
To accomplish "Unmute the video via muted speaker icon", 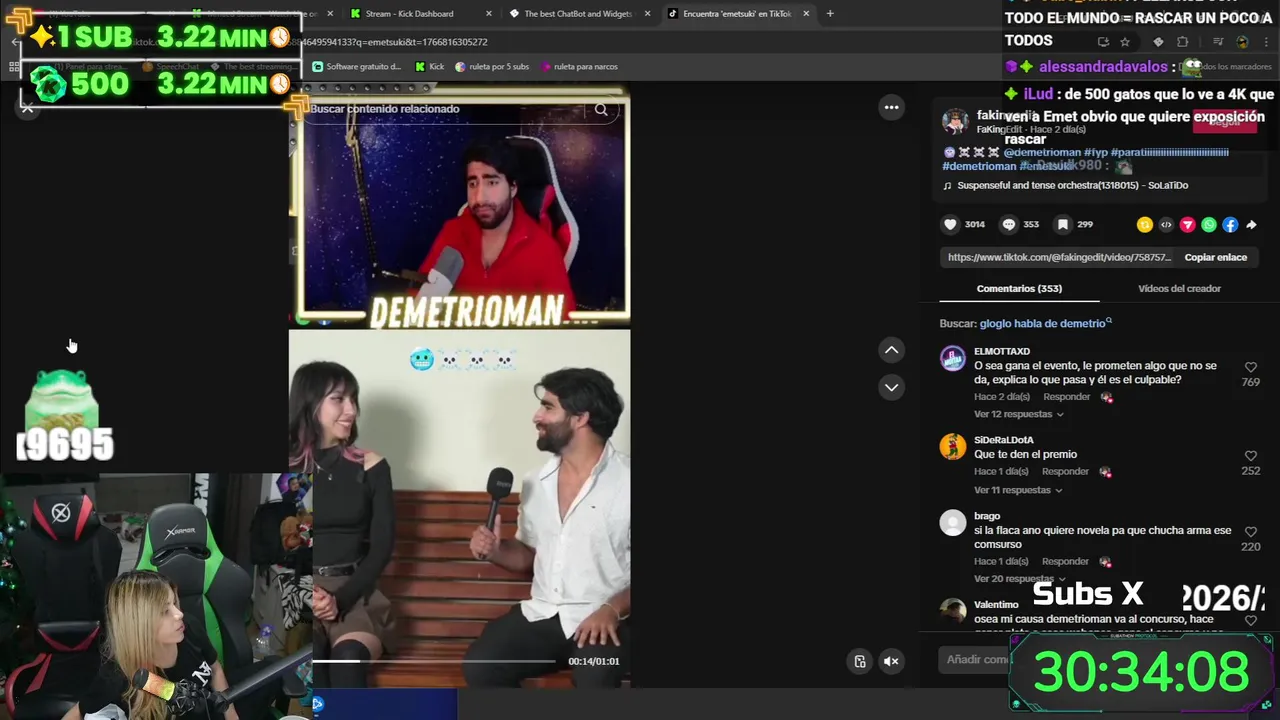I will [x=891, y=661].
